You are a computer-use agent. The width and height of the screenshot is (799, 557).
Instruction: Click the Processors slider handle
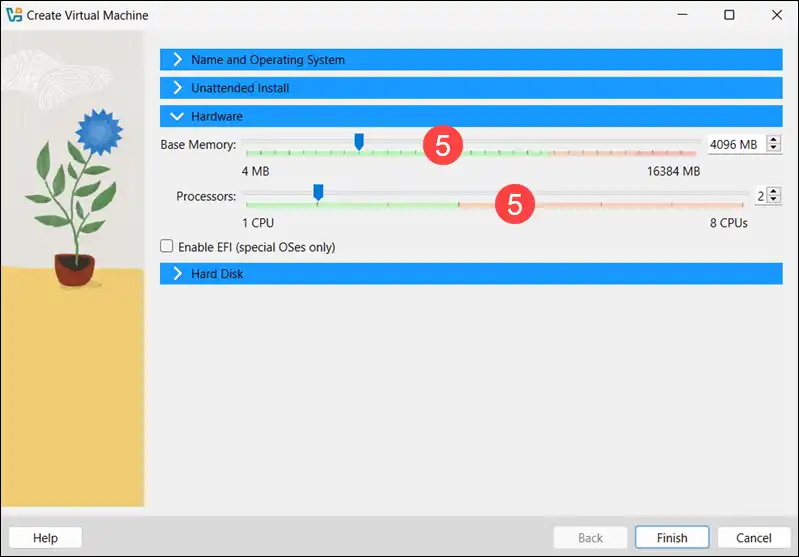(318, 191)
